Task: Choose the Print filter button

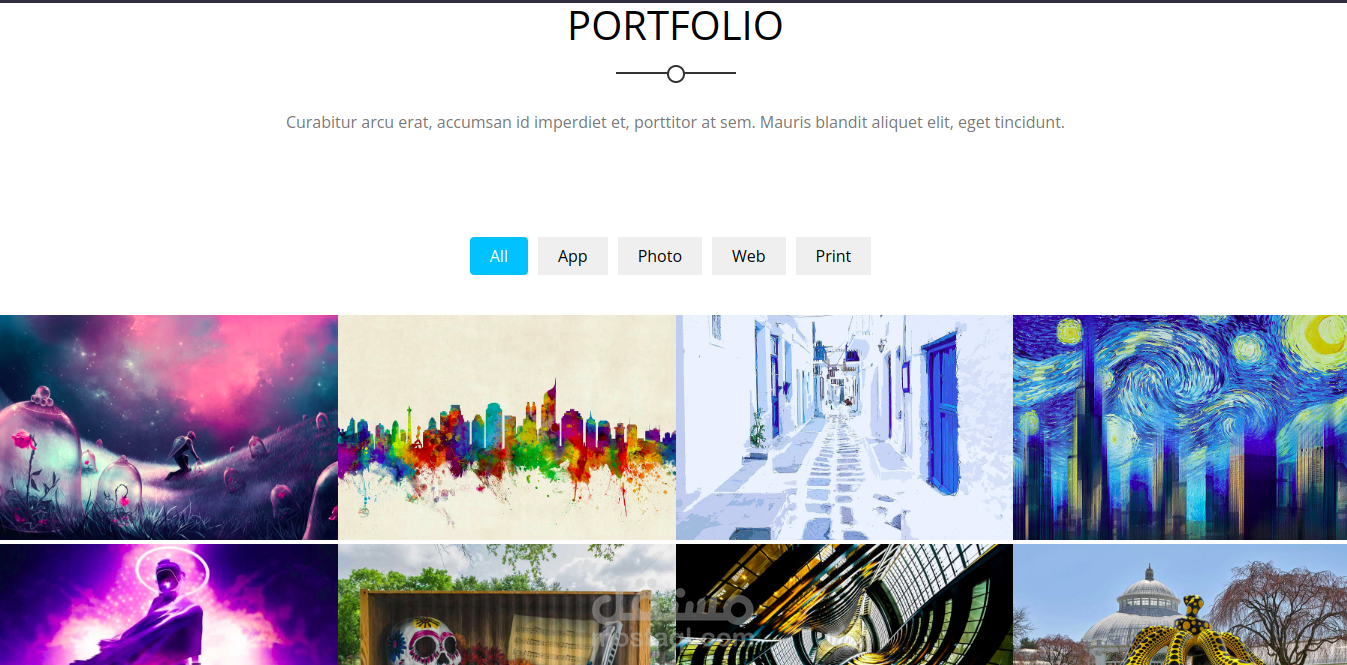Action: click(x=833, y=256)
